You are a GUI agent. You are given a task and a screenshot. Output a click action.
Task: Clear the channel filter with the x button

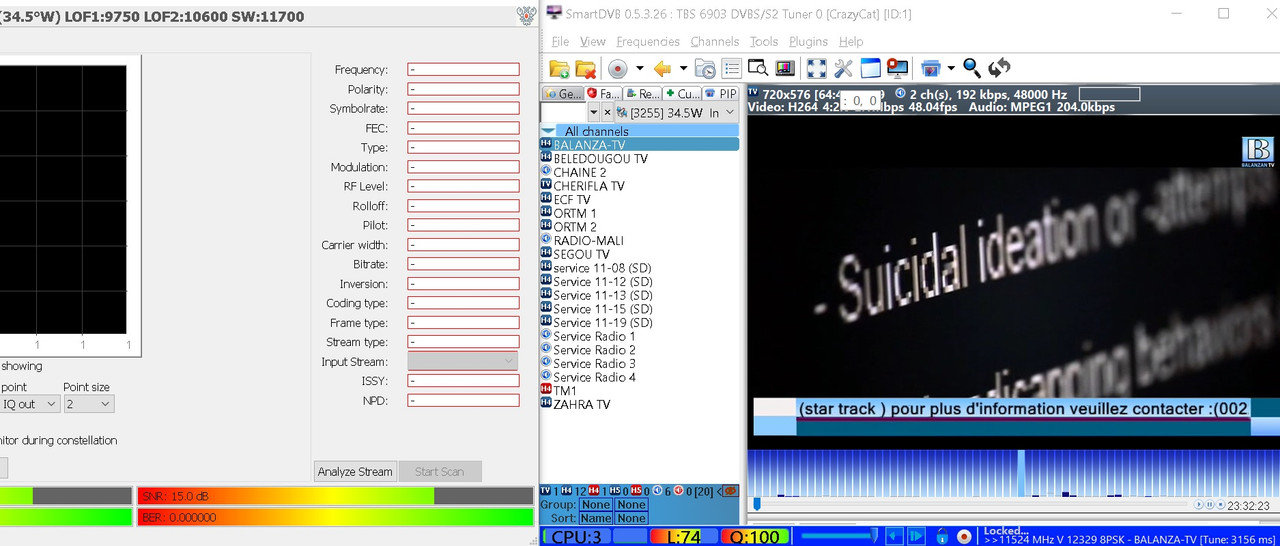pos(607,113)
